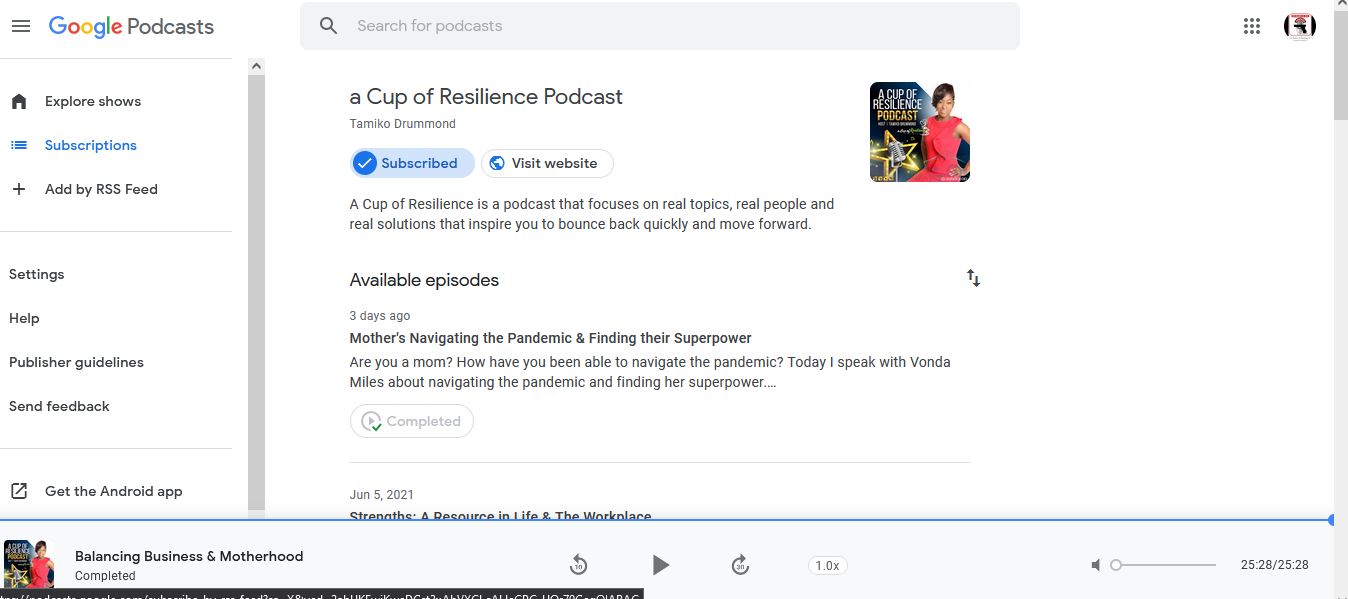This screenshot has height=599, width=1348.
Task: Click the player episode thumbnail
Action: point(29,564)
